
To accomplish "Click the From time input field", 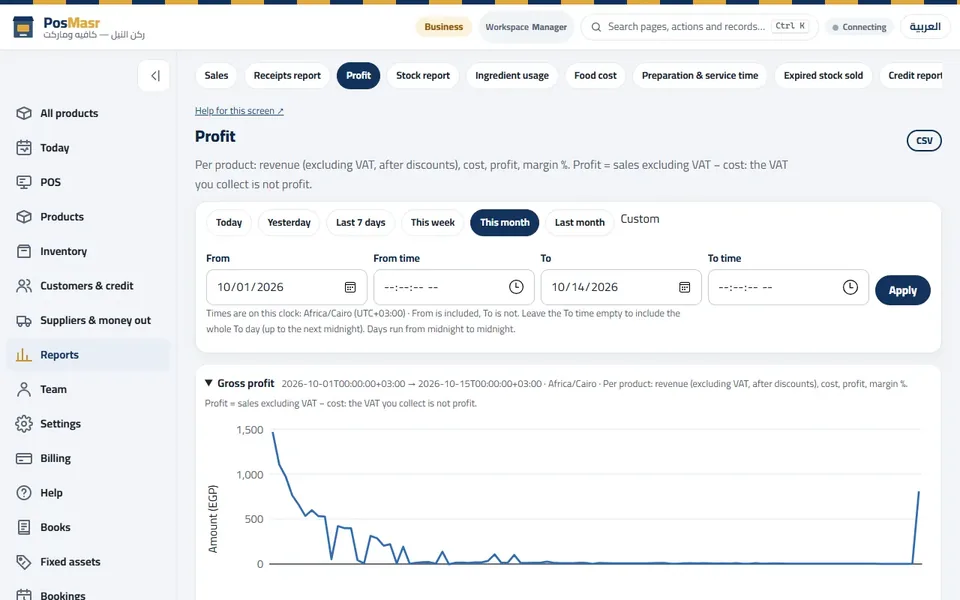I will point(454,287).
